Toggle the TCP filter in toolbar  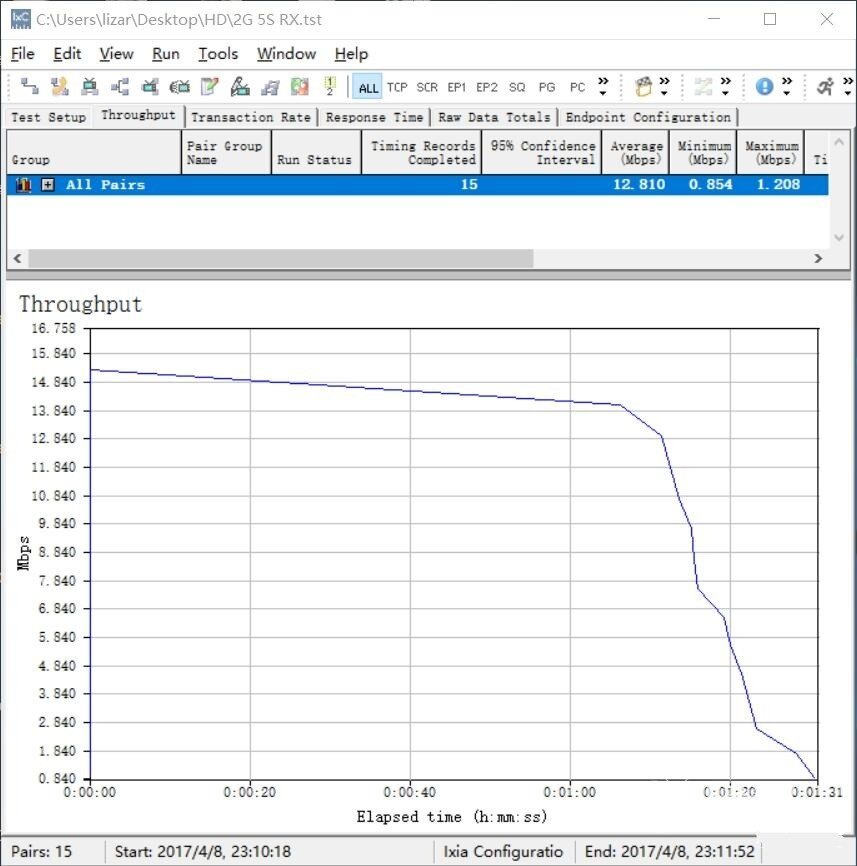397,87
